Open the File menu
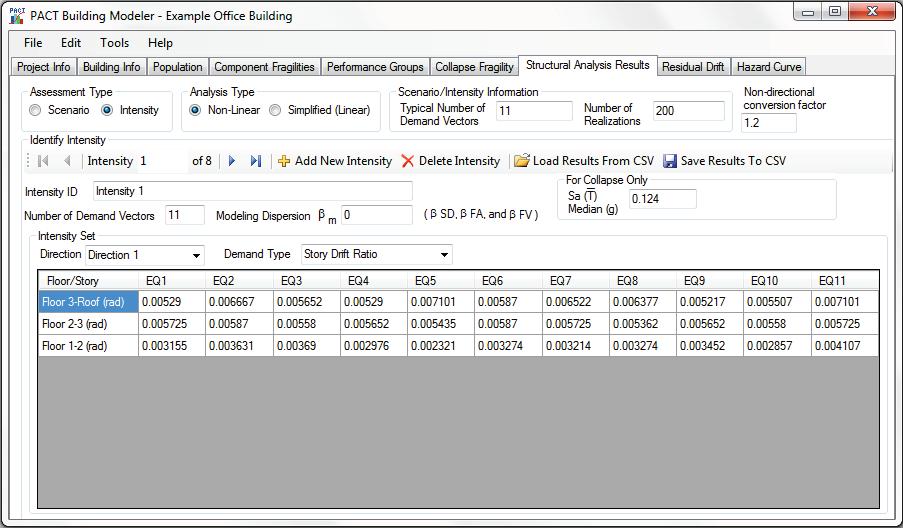903x528 pixels. point(33,43)
